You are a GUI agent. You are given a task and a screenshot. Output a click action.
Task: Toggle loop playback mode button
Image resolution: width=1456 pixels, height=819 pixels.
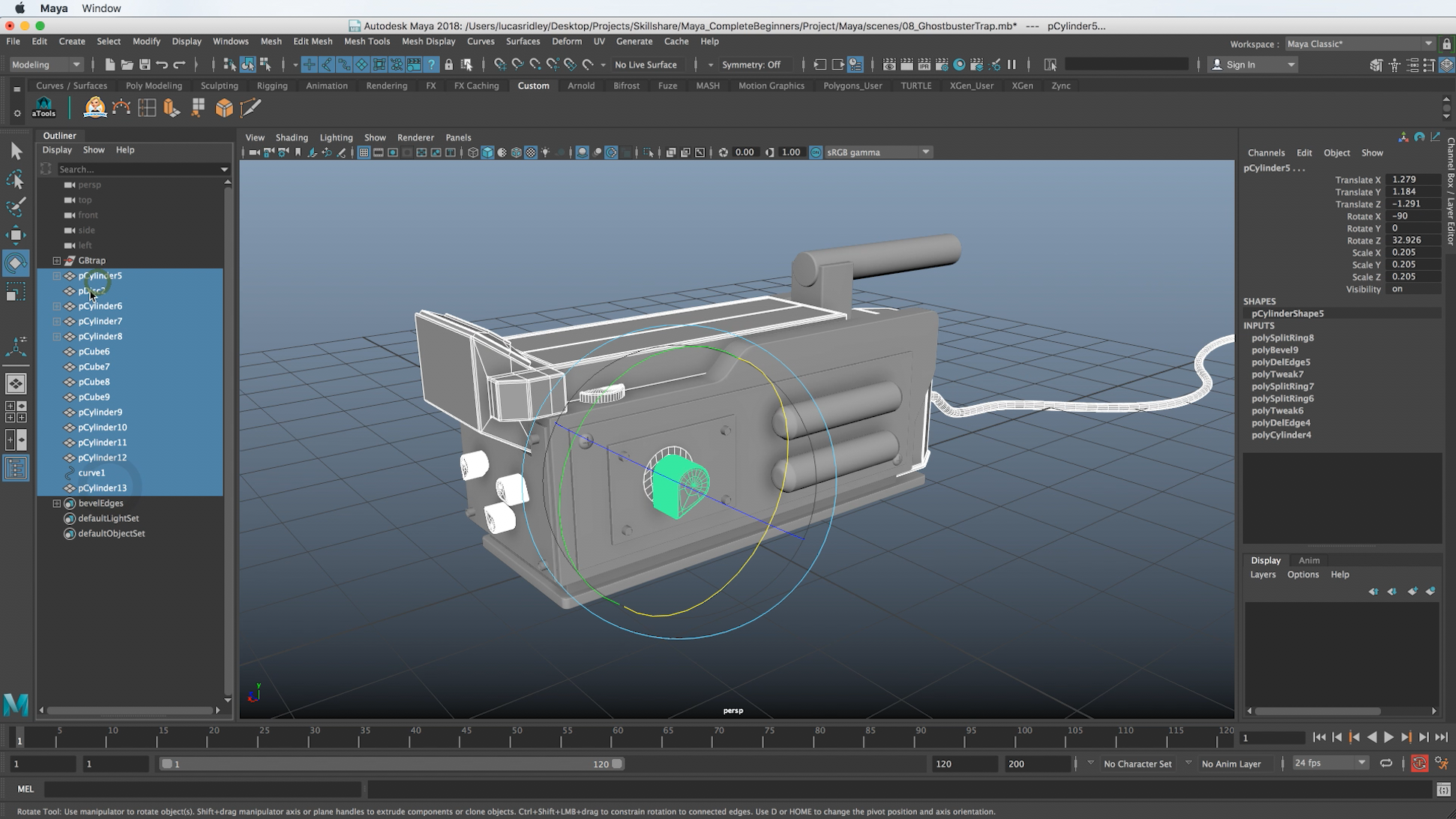1386,763
